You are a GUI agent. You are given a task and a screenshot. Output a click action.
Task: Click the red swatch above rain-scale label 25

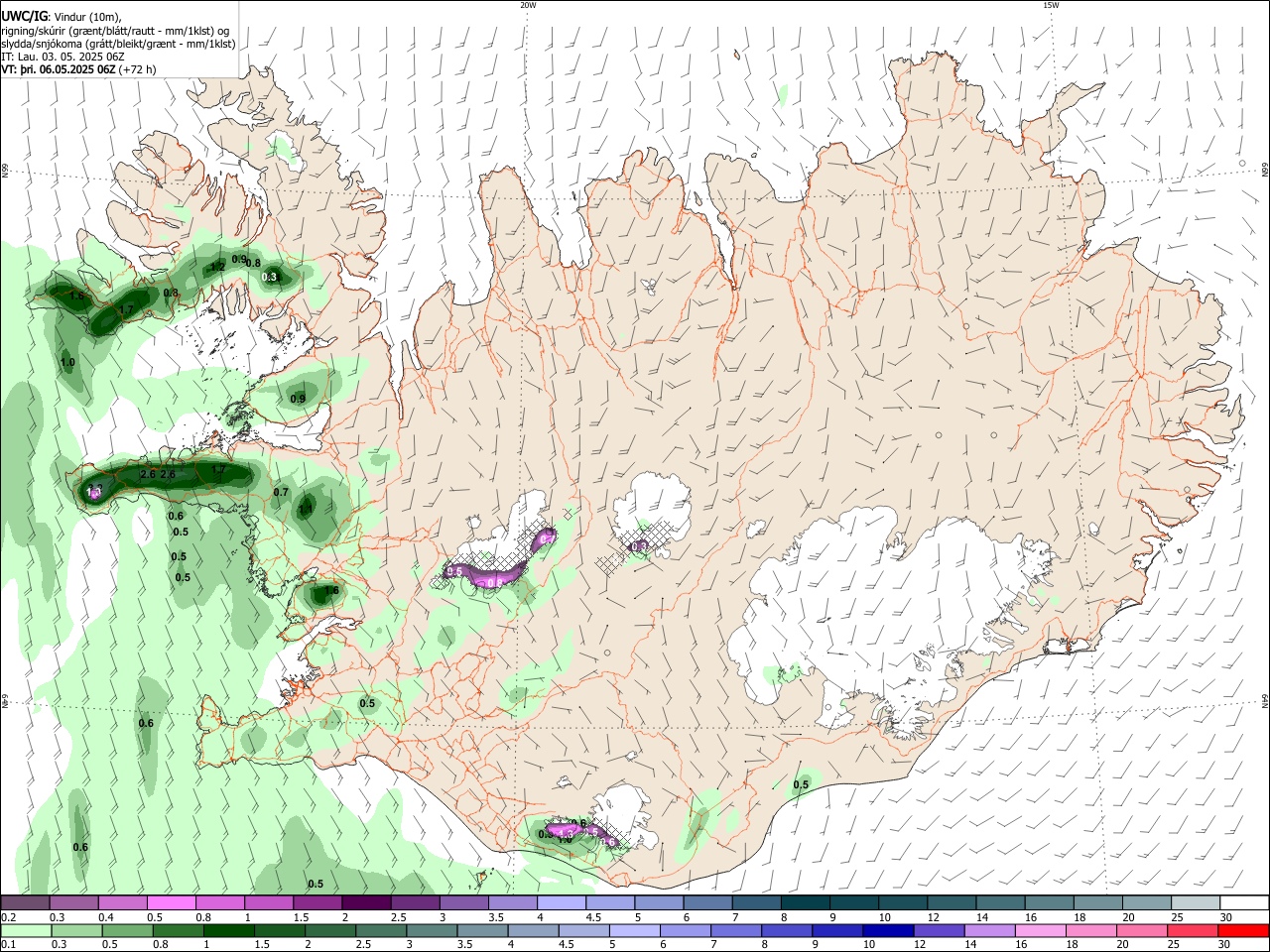pyautogui.click(x=1195, y=930)
